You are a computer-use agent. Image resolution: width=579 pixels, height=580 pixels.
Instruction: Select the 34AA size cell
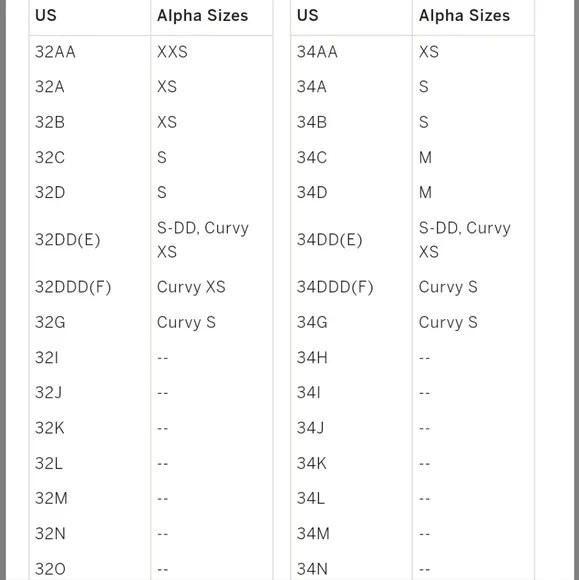click(x=317, y=52)
